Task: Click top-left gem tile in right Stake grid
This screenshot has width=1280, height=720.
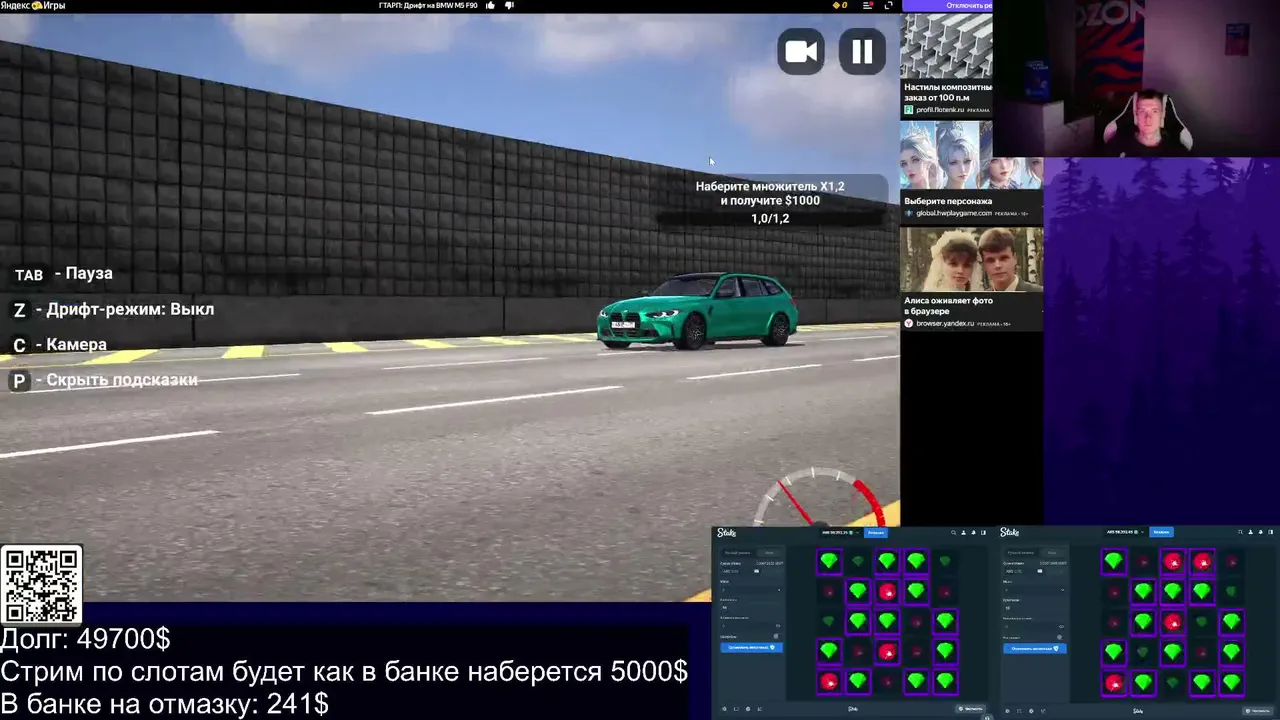Action: (x=1113, y=562)
